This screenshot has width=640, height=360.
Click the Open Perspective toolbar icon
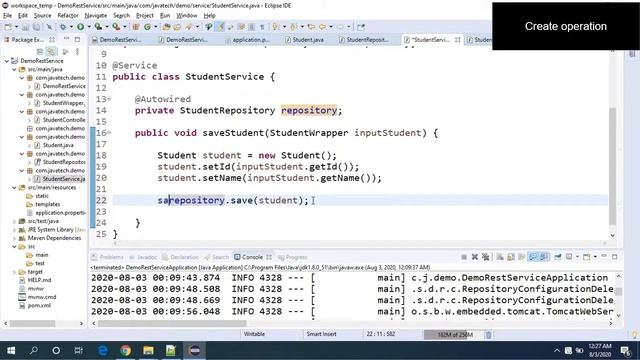click(361, 27)
